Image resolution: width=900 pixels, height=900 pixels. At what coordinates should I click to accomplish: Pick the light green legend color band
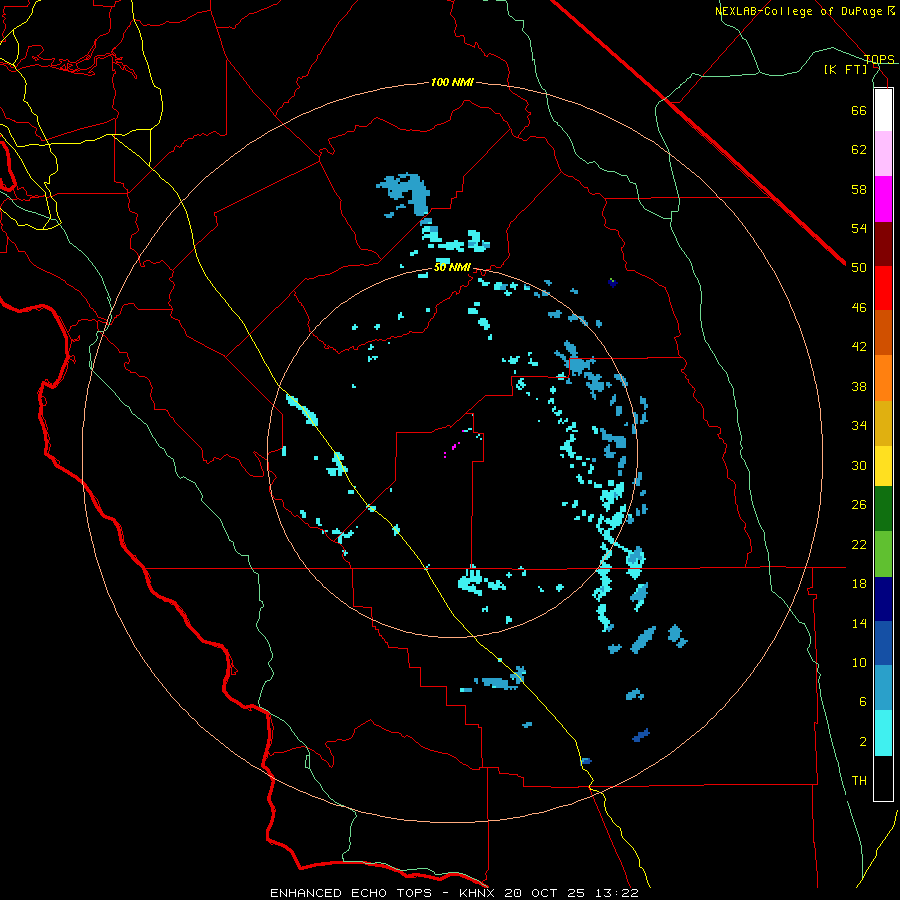coord(883,554)
